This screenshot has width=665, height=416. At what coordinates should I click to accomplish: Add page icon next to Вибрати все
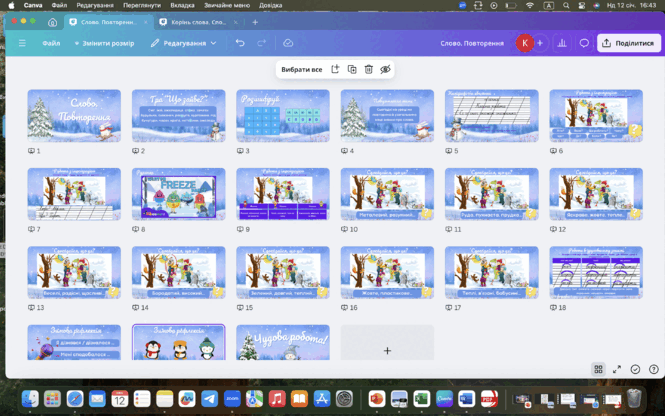point(335,69)
